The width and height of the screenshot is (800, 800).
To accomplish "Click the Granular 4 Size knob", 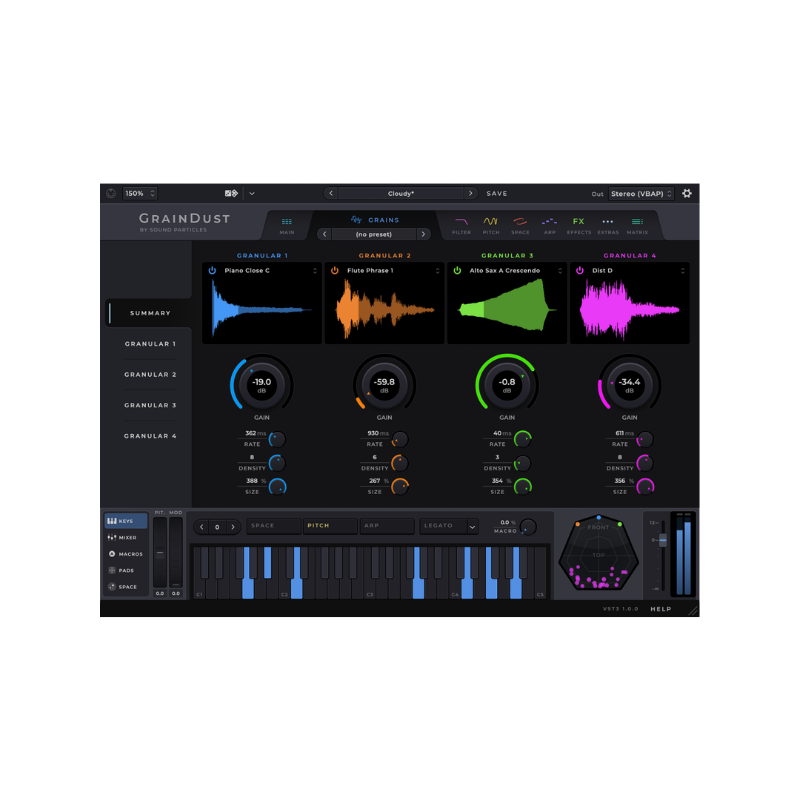I will click(x=645, y=487).
